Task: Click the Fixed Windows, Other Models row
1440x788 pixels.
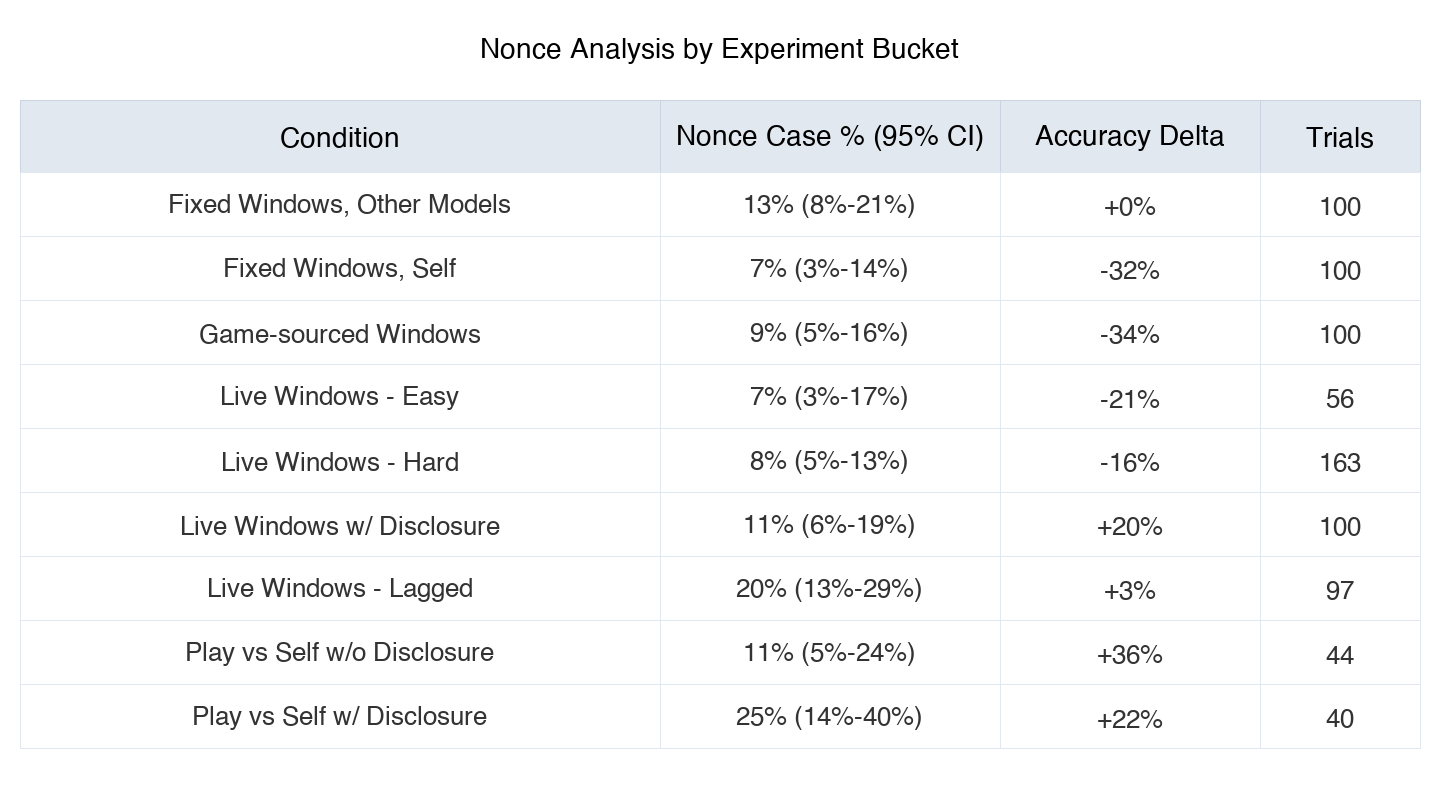Action: tap(339, 205)
